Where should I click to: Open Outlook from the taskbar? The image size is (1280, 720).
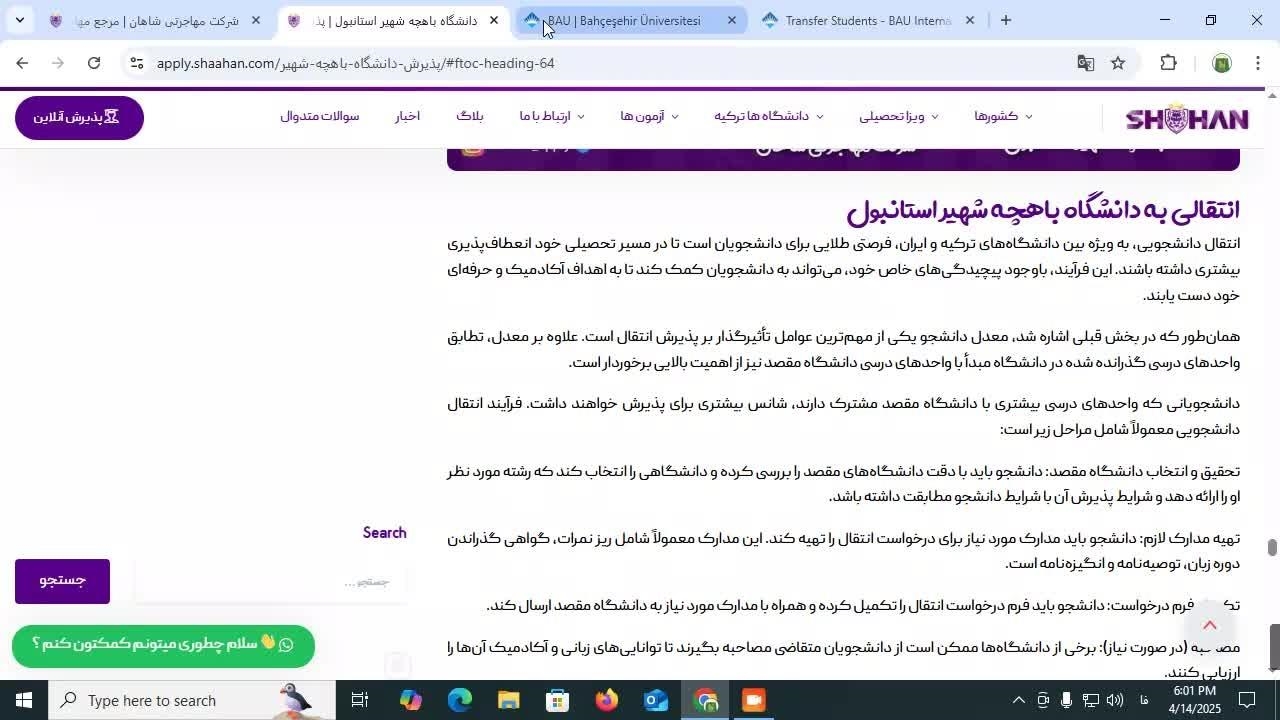click(656, 700)
